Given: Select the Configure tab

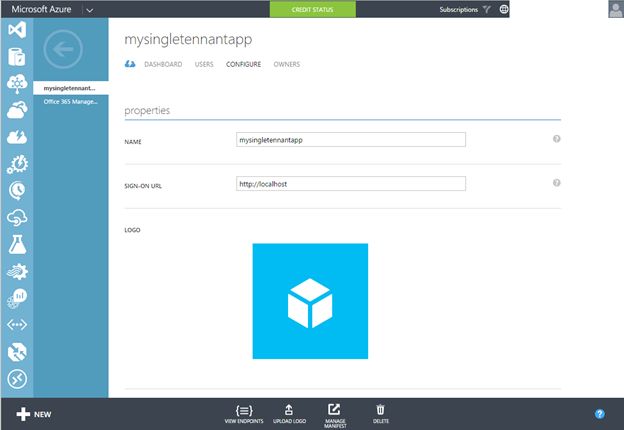Looking at the screenshot, I should click(244, 64).
